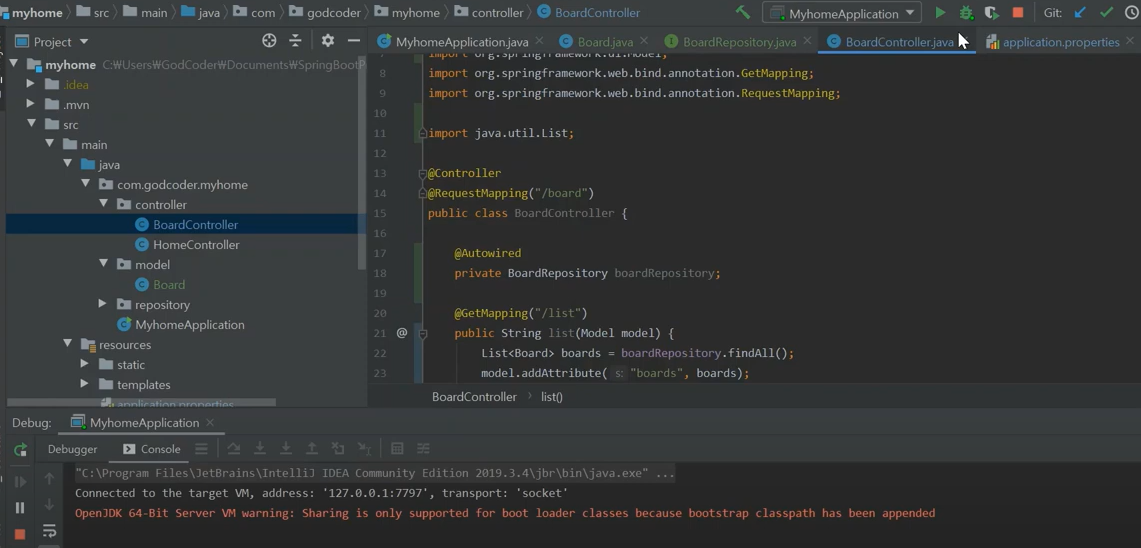Expand the .mvn folder

click(x=31, y=104)
